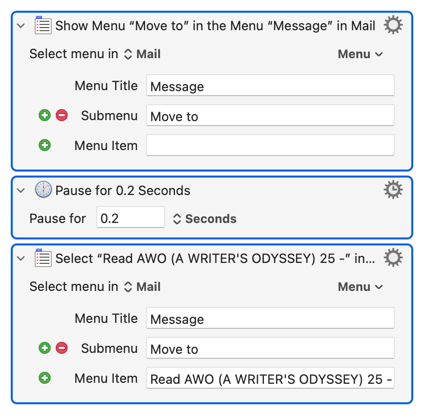The height and width of the screenshot is (418, 424).
Task: Click menu list icon of Select action
Action: (43, 258)
